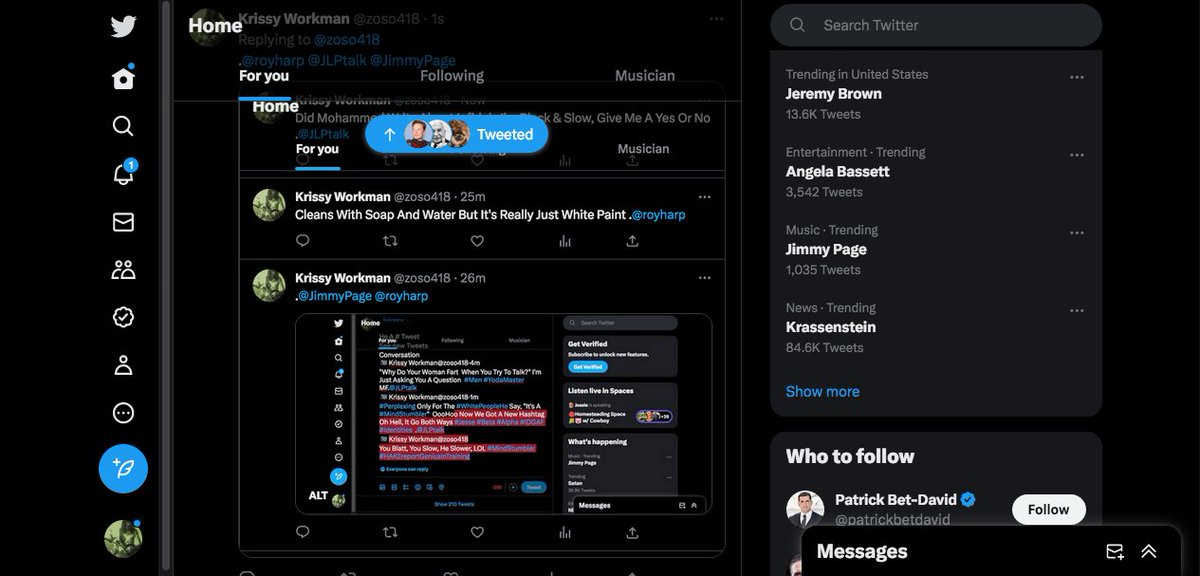1200x576 pixels.
Task: Like the 26m screenshot tweet
Action: tap(477, 532)
